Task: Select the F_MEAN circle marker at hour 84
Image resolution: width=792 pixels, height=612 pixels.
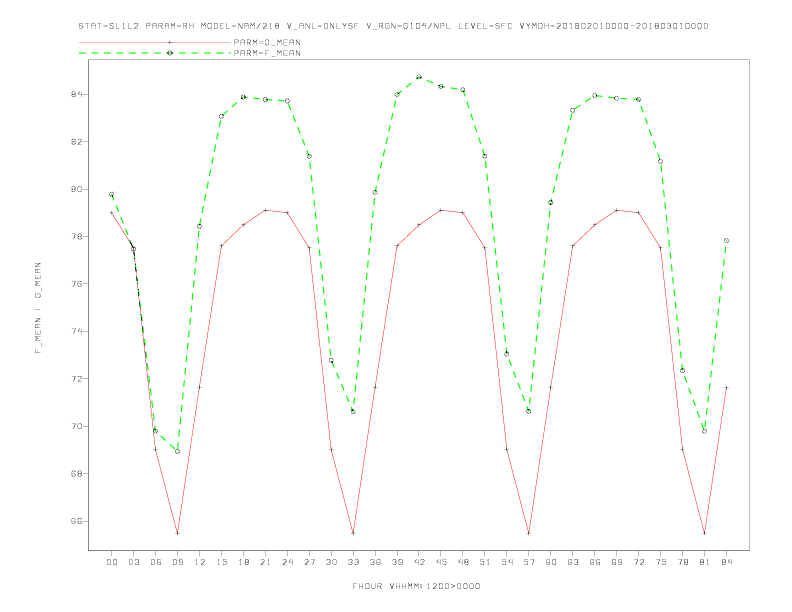Action: tap(726, 241)
